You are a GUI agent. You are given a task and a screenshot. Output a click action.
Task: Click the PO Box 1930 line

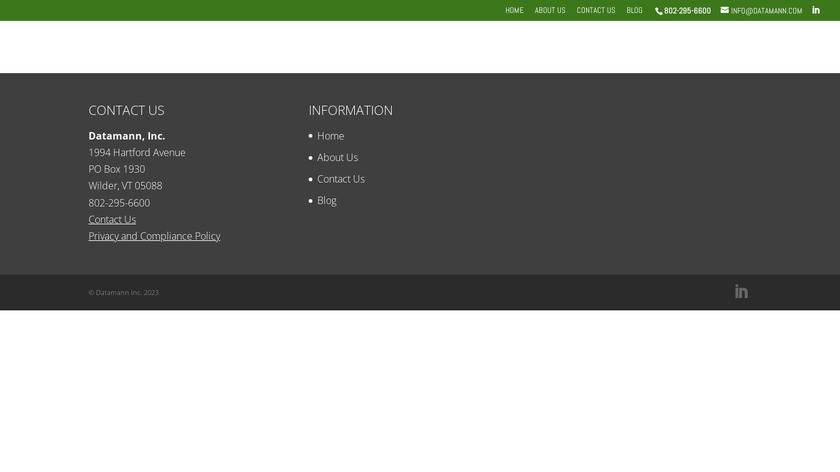point(117,169)
